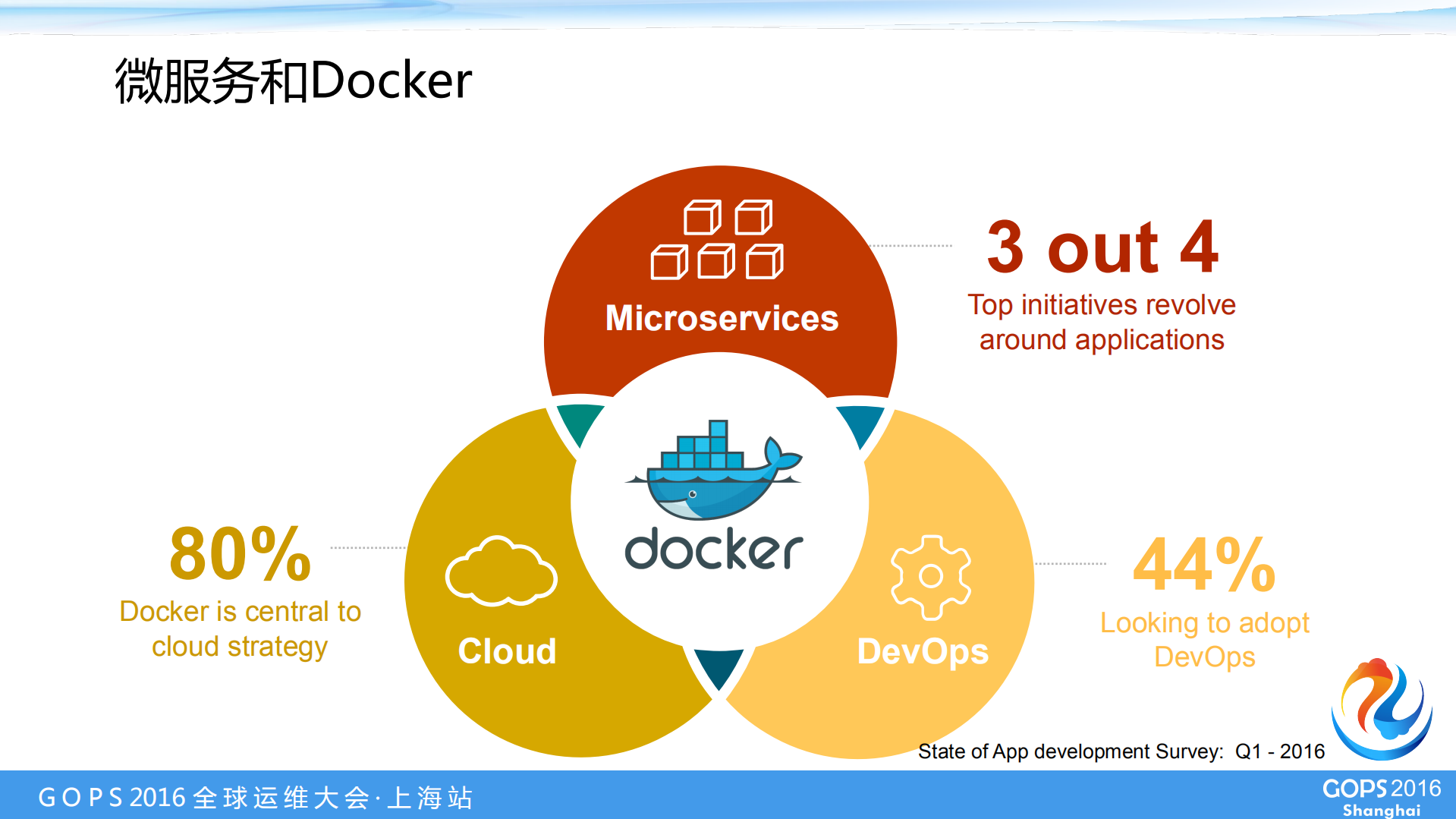Click "Looking to adopt DevOps" caption
Screen dimensions: 1456x819
[x=1204, y=639]
